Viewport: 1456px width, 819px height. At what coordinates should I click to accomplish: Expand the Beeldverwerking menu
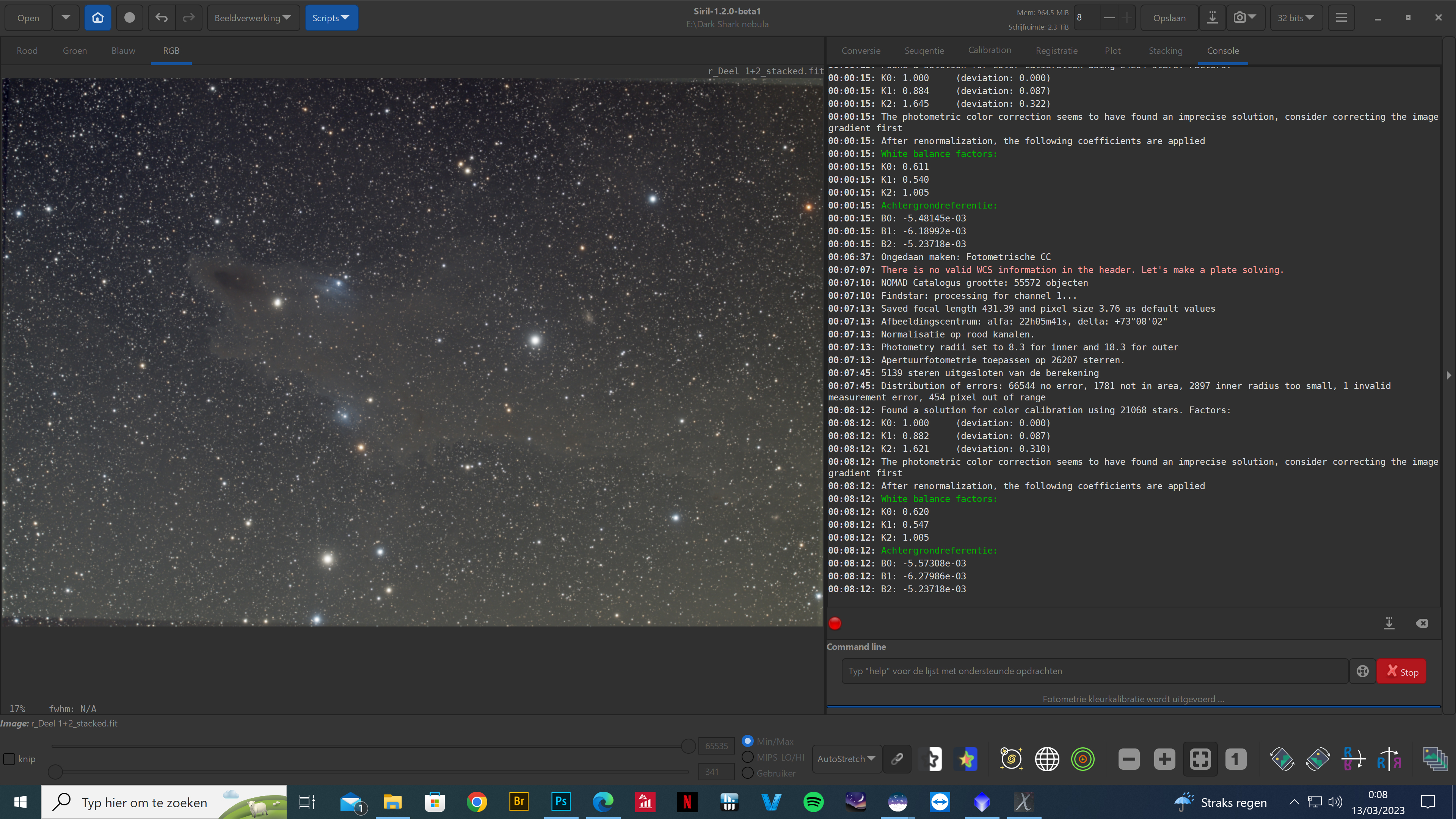pyautogui.click(x=253, y=17)
